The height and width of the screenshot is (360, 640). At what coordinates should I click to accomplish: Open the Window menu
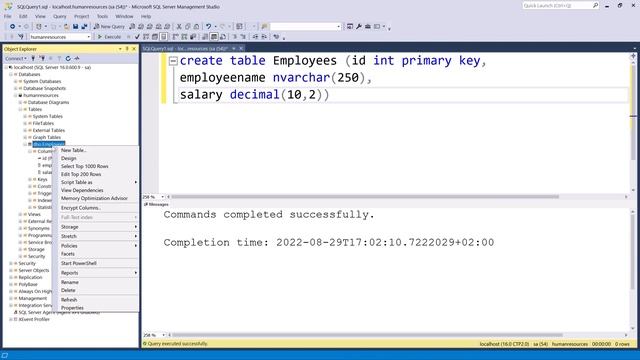pyautogui.click(x=124, y=16)
